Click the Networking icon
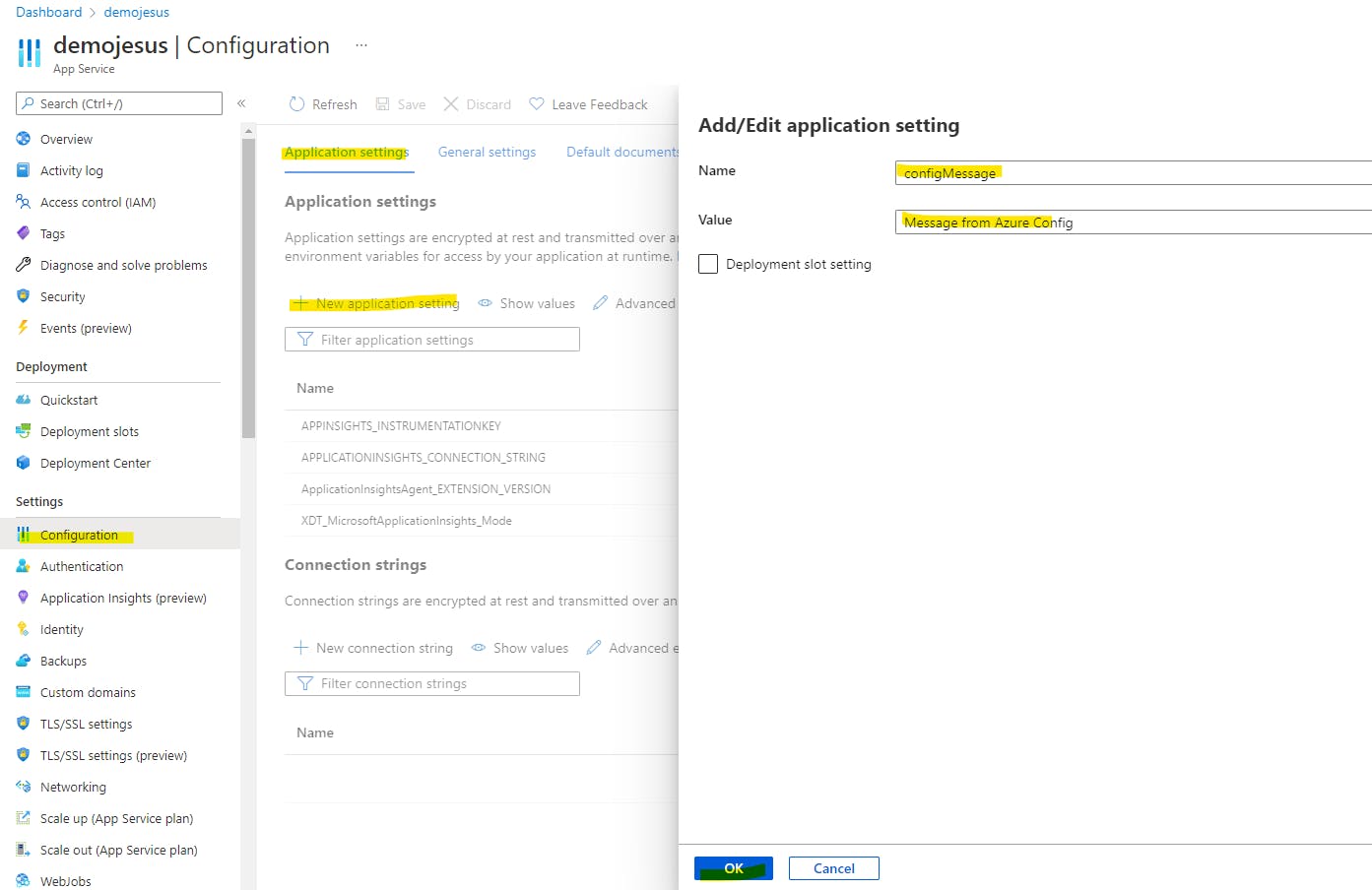 [x=24, y=787]
